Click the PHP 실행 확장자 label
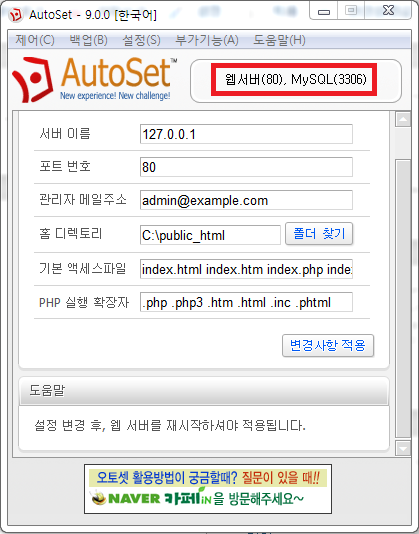 [84, 302]
